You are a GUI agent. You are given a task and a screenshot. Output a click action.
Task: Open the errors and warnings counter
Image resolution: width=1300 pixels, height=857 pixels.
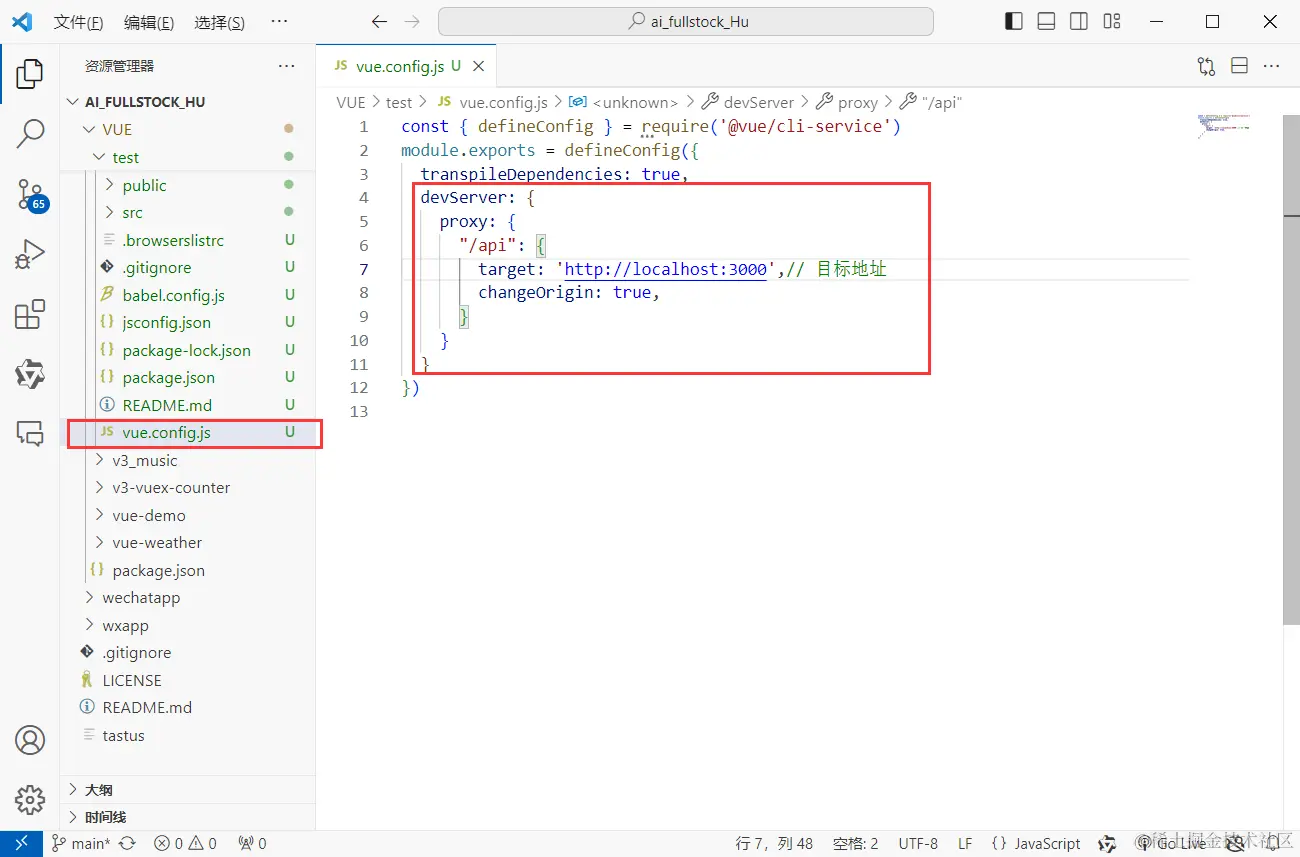[x=185, y=843]
